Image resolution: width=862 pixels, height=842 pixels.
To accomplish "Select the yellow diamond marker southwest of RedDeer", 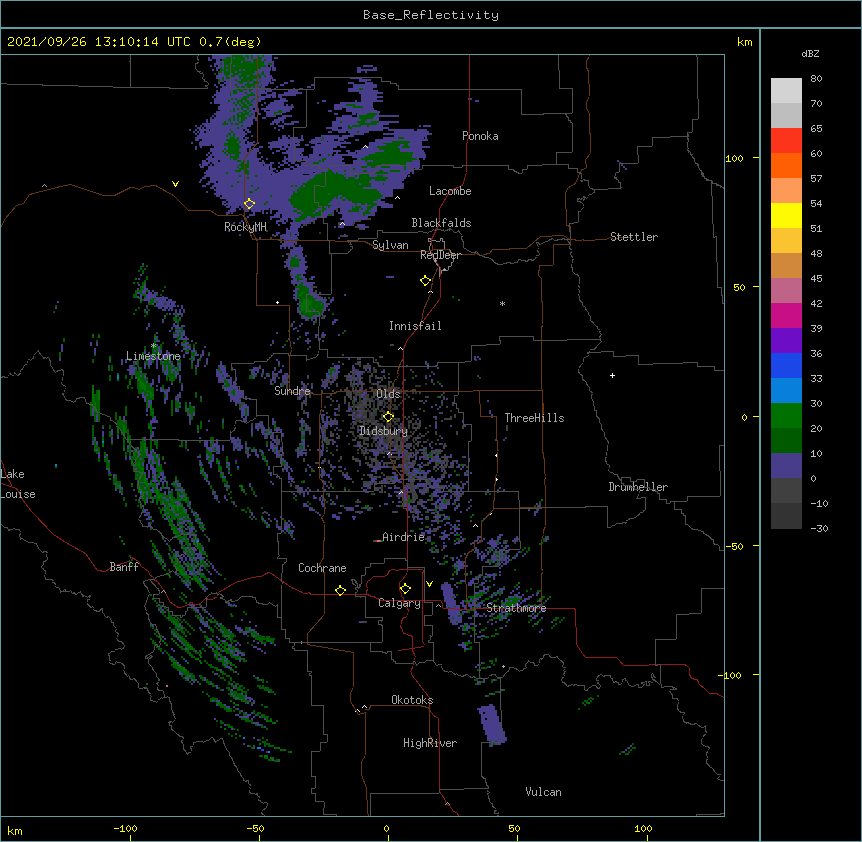I will [x=425, y=281].
